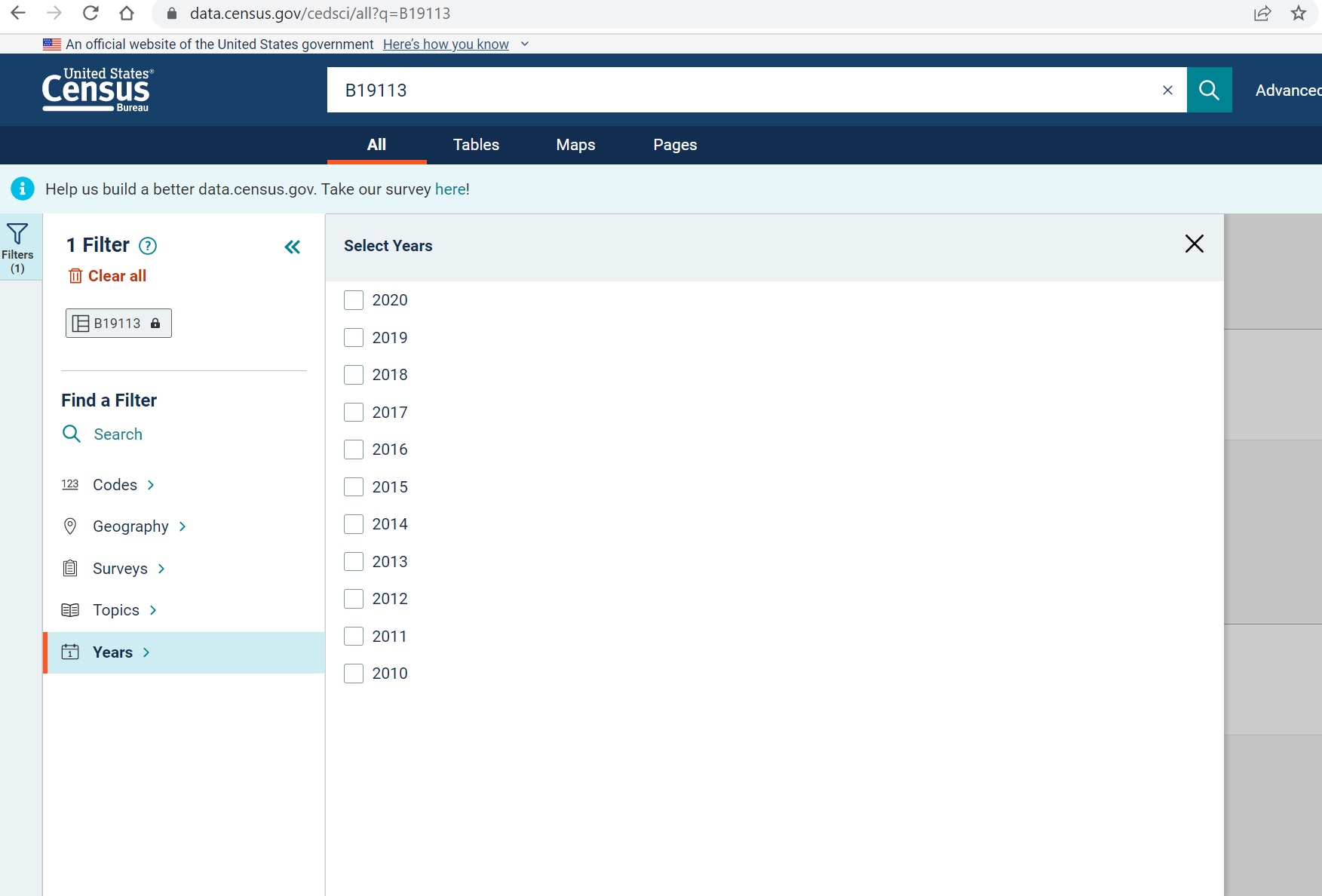This screenshot has height=896, width=1322.
Task: Check the 2018 year checkbox
Action: (354, 375)
